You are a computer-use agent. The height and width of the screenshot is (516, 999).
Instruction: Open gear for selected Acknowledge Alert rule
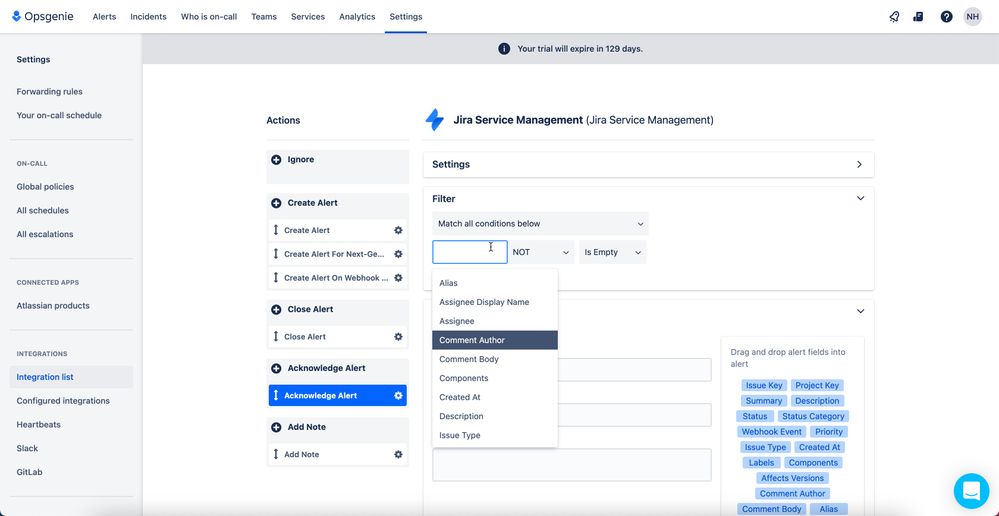point(398,396)
